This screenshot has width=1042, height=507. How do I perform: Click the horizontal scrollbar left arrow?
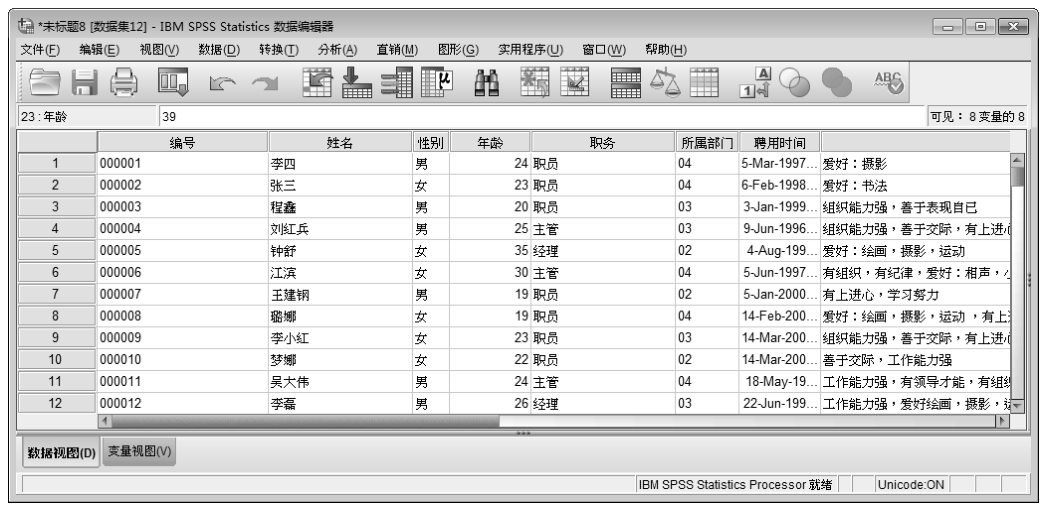click(x=104, y=422)
